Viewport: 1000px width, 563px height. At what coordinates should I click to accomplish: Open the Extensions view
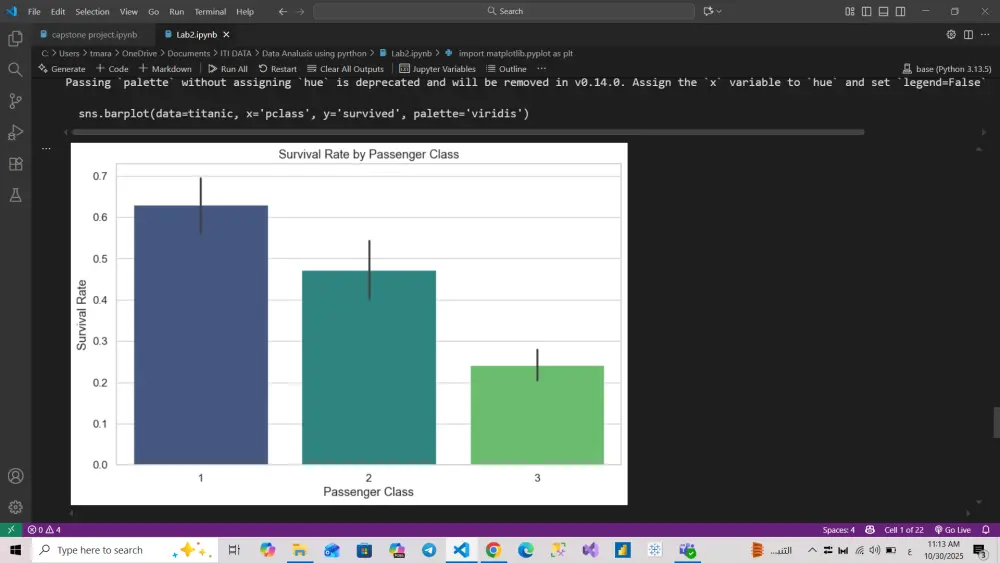pyautogui.click(x=15, y=164)
